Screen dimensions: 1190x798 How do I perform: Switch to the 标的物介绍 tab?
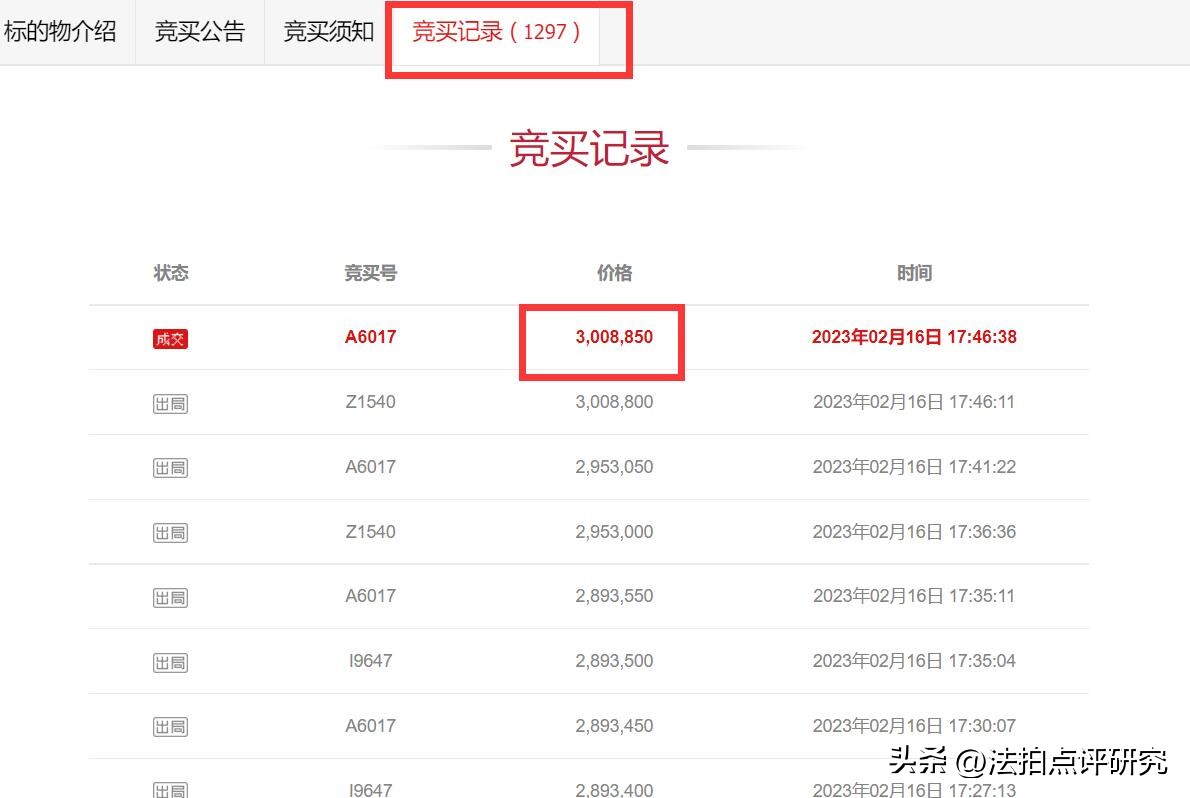click(62, 31)
